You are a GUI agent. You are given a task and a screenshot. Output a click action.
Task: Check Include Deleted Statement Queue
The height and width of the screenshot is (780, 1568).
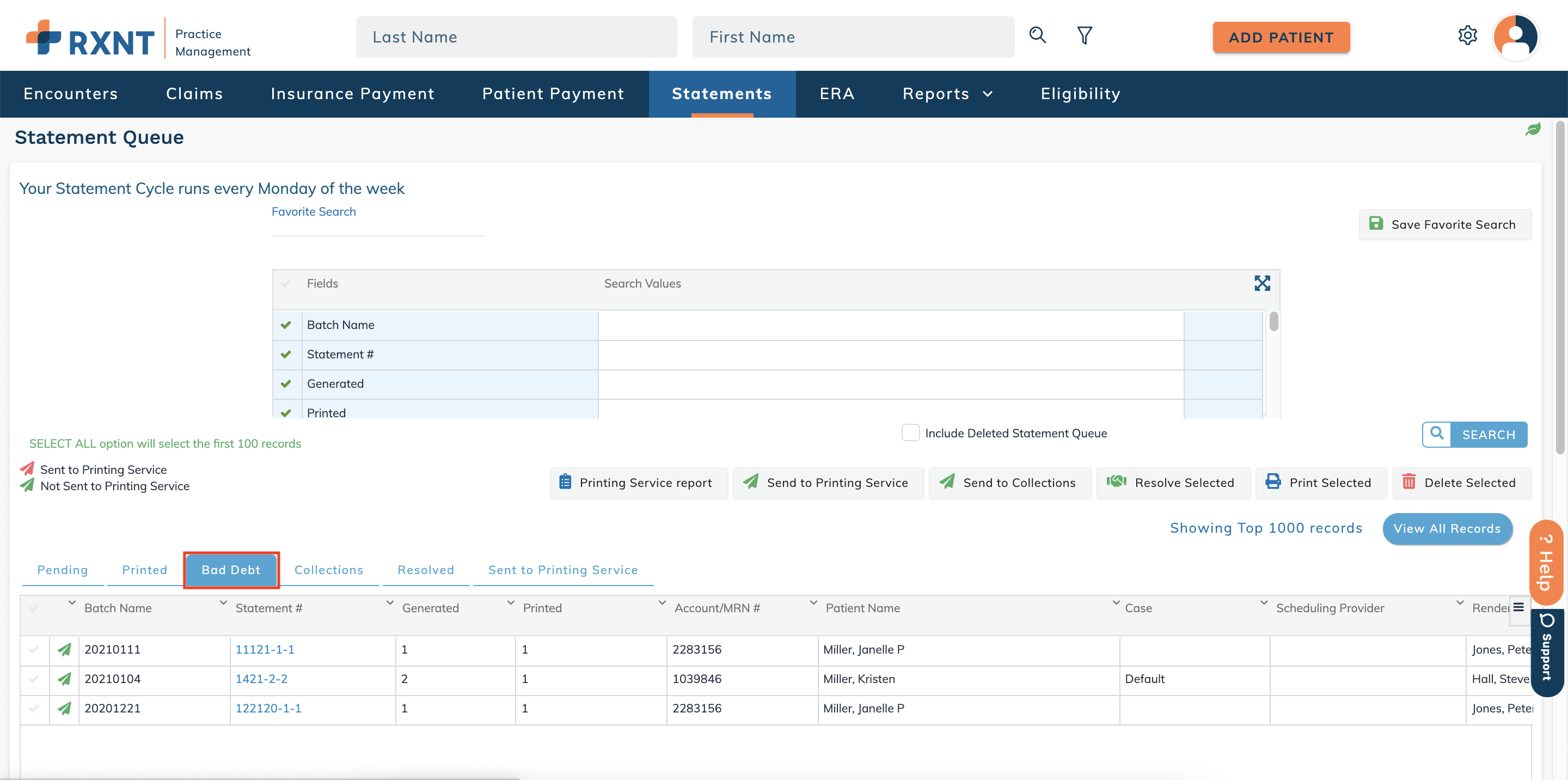pos(910,433)
